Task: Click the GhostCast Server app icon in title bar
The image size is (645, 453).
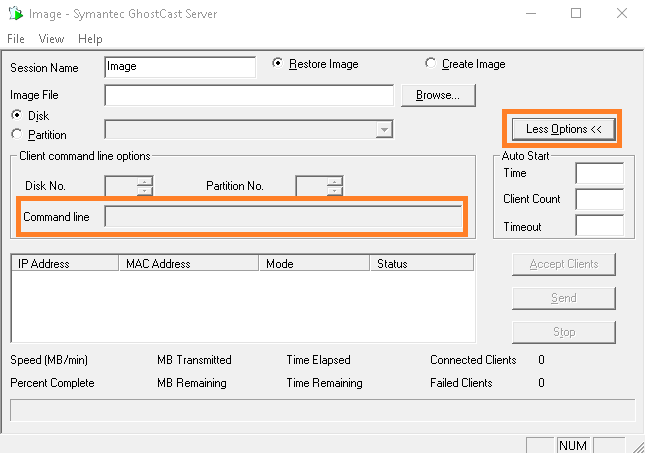Action: click(16, 14)
